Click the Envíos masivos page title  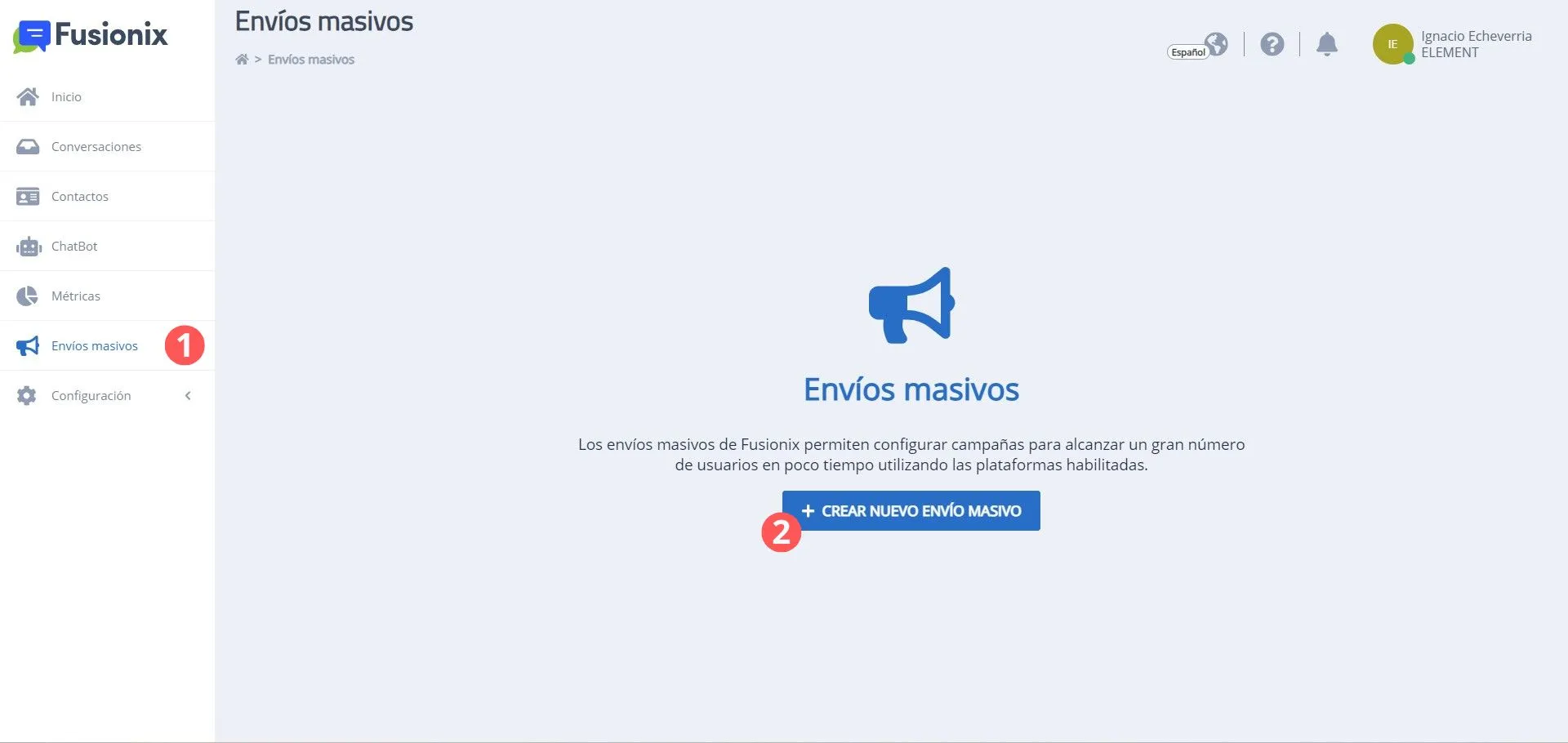pyautogui.click(x=324, y=21)
